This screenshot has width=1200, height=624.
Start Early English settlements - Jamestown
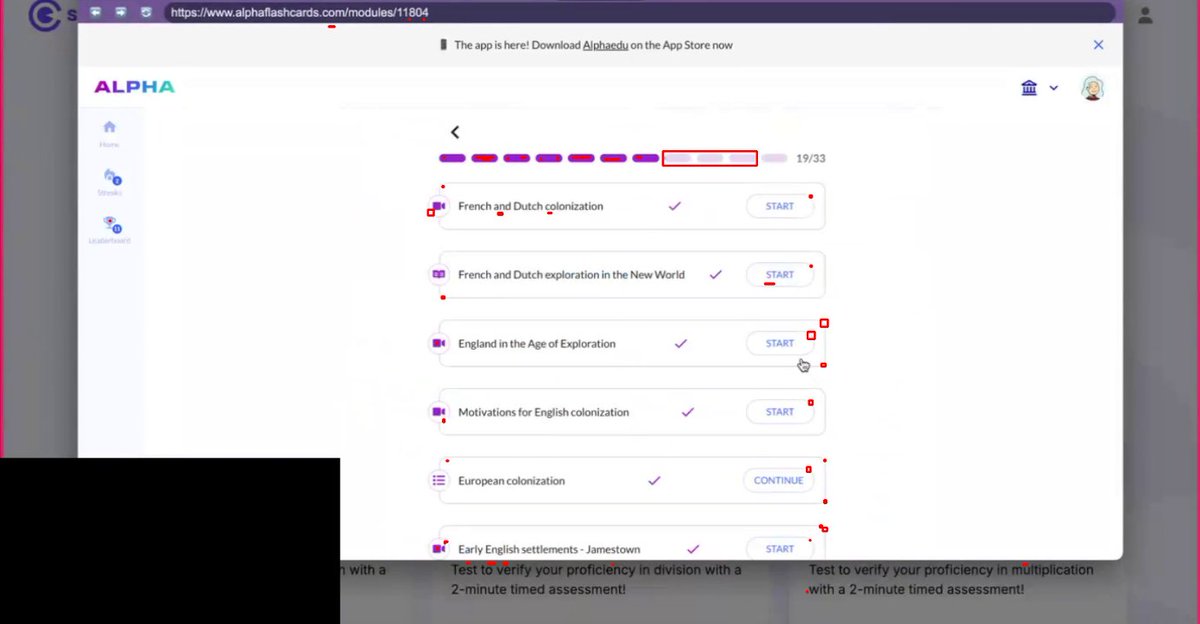pyautogui.click(x=780, y=549)
